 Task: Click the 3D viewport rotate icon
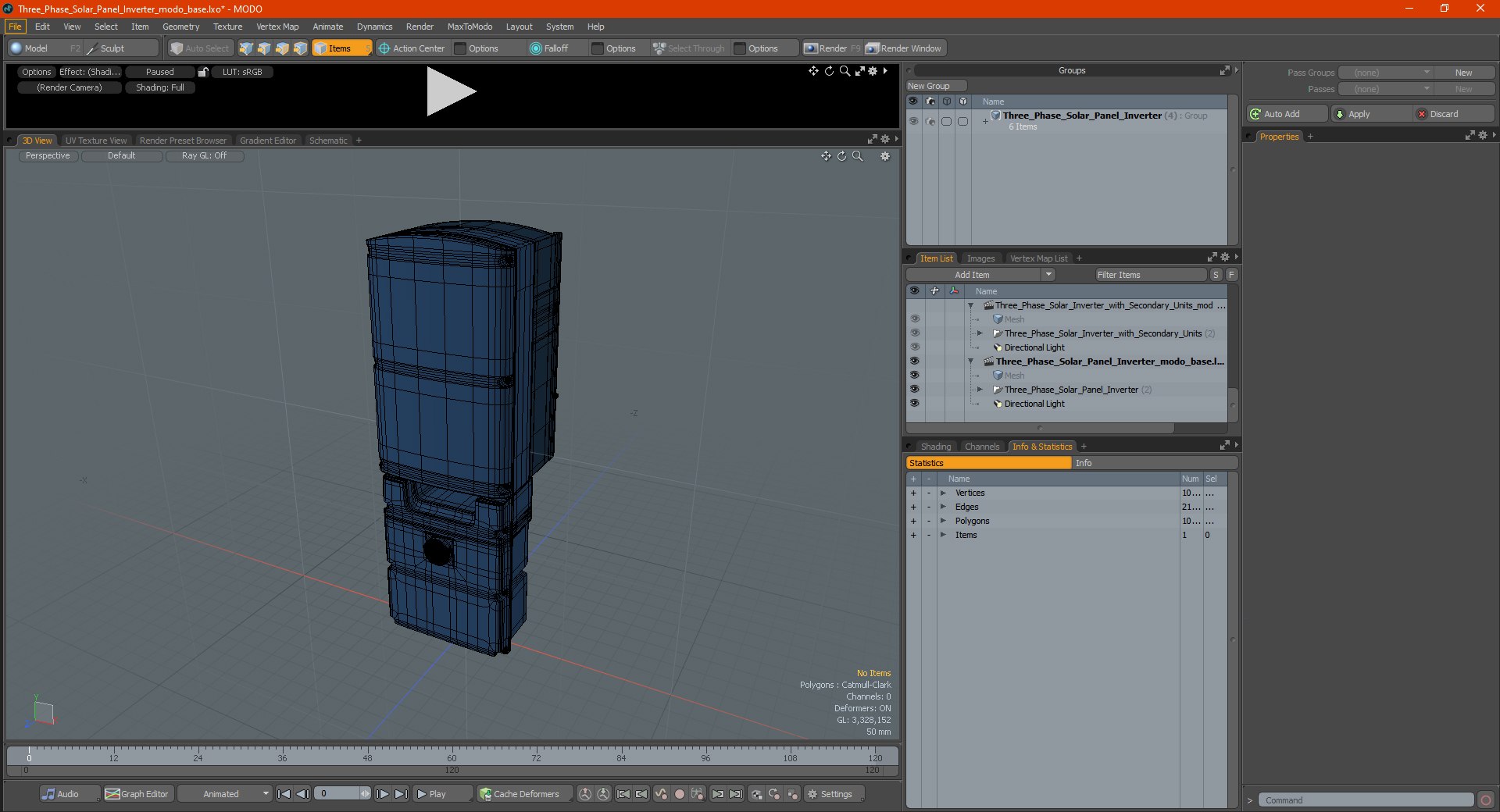click(x=841, y=156)
